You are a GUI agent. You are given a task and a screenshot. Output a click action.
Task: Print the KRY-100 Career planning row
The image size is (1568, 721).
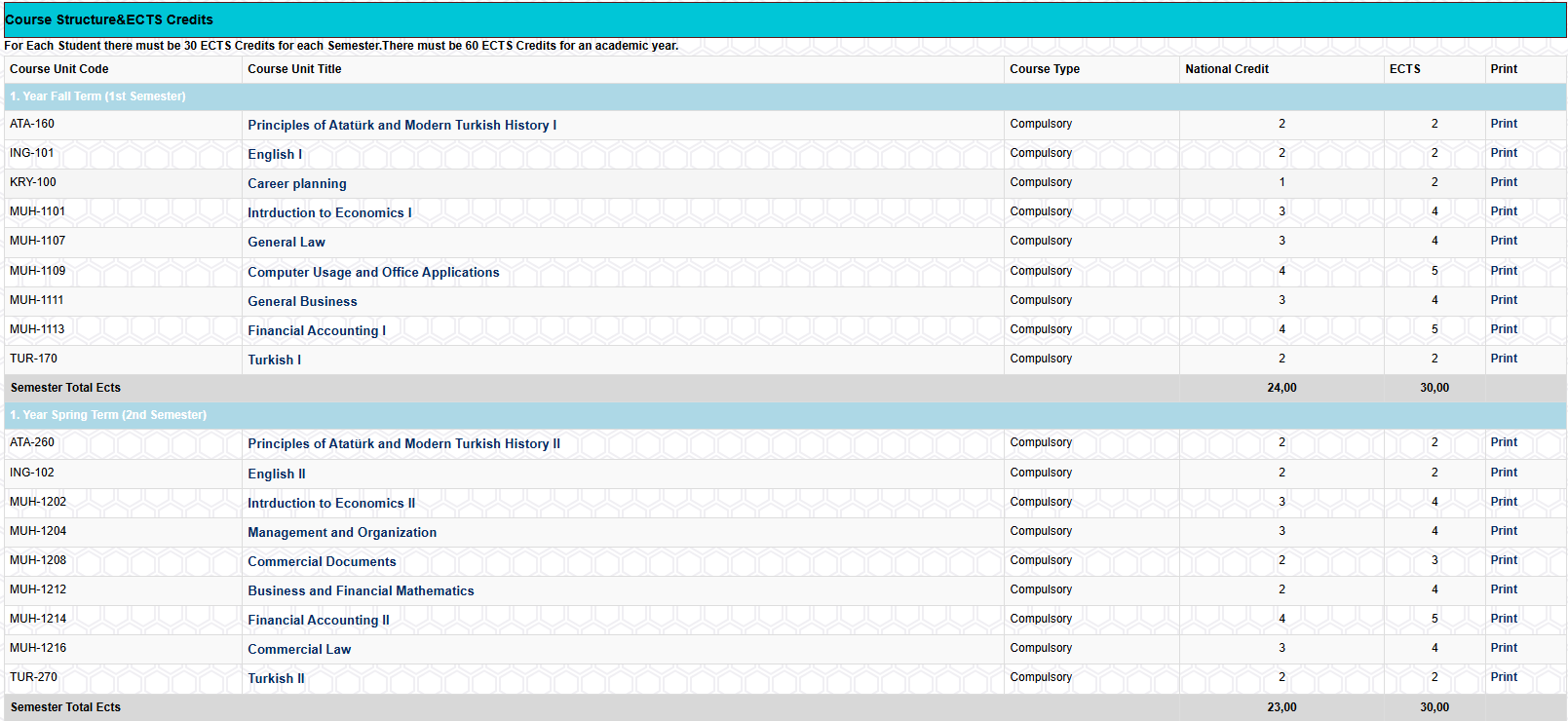pyautogui.click(x=1503, y=182)
